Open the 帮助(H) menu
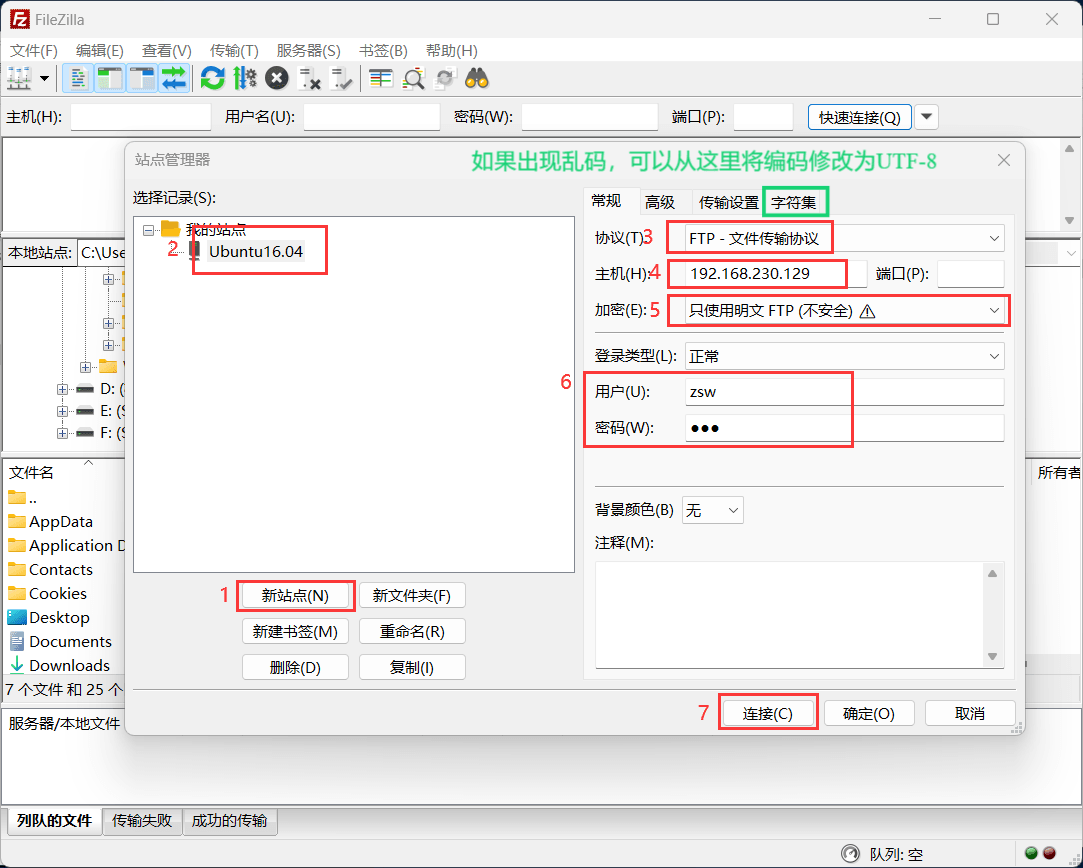The width and height of the screenshot is (1083, 868). (x=452, y=50)
